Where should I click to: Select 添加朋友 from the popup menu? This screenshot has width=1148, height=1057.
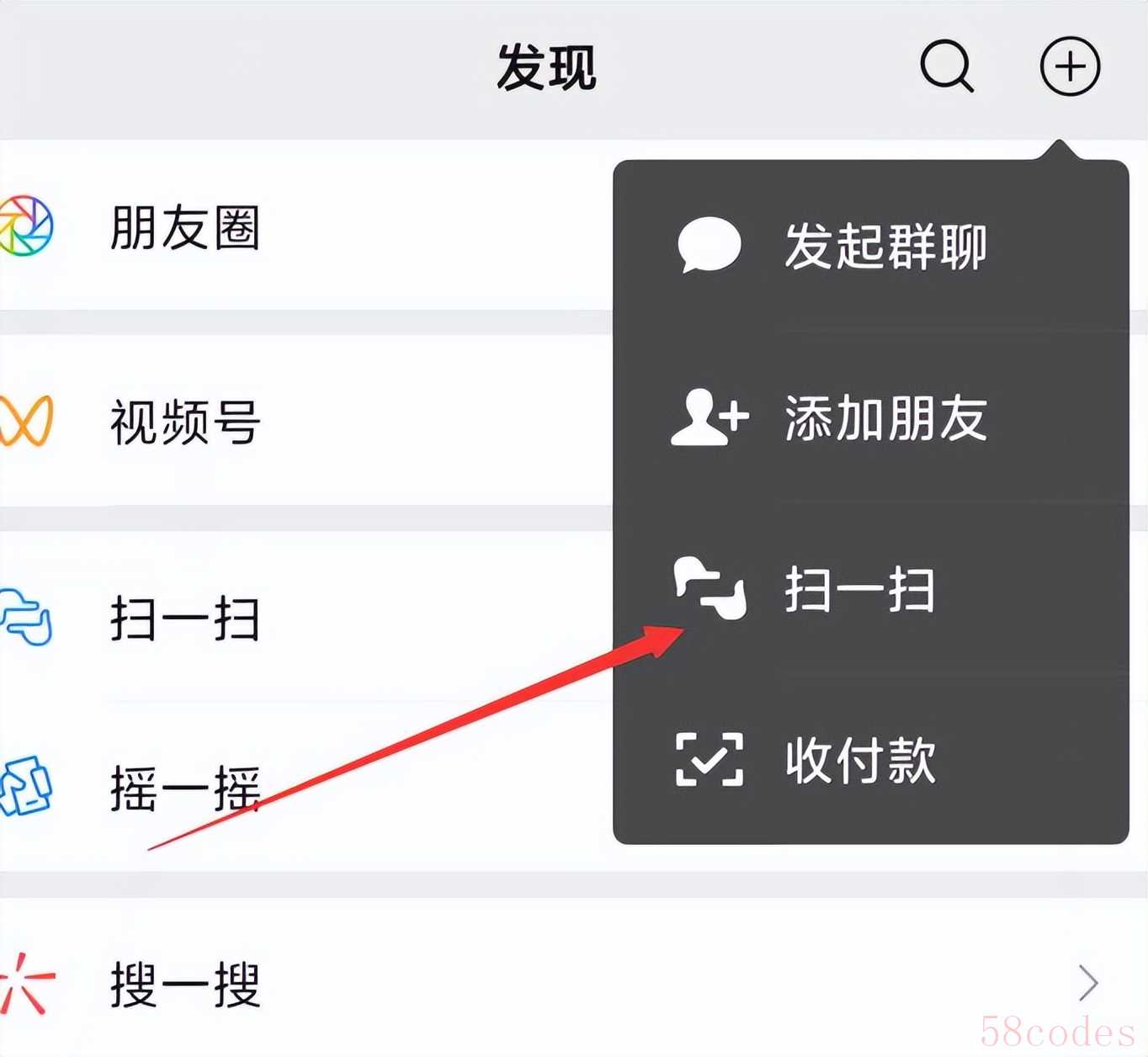pyautogui.click(x=870, y=417)
